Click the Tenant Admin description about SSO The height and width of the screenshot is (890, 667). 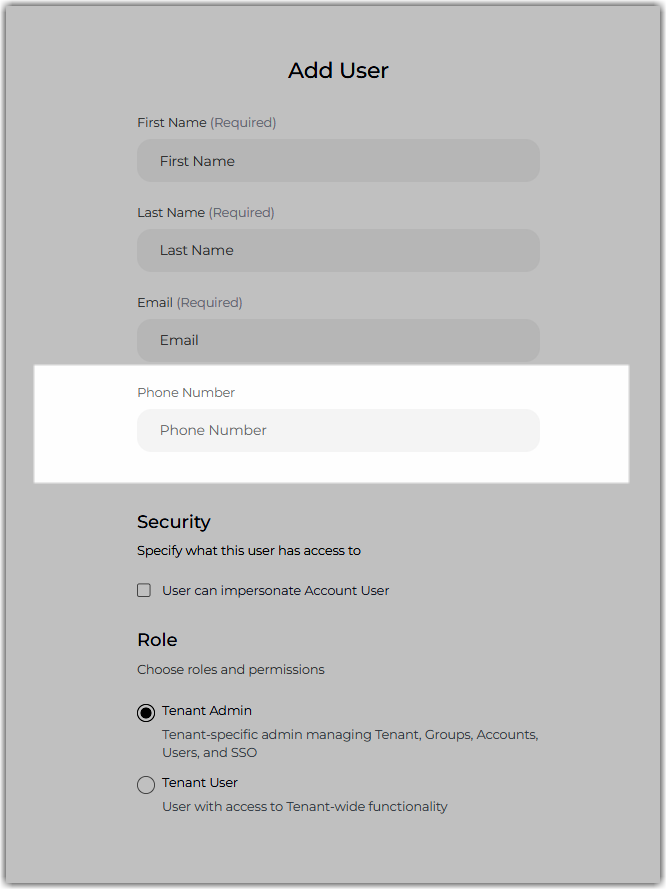pos(350,744)
